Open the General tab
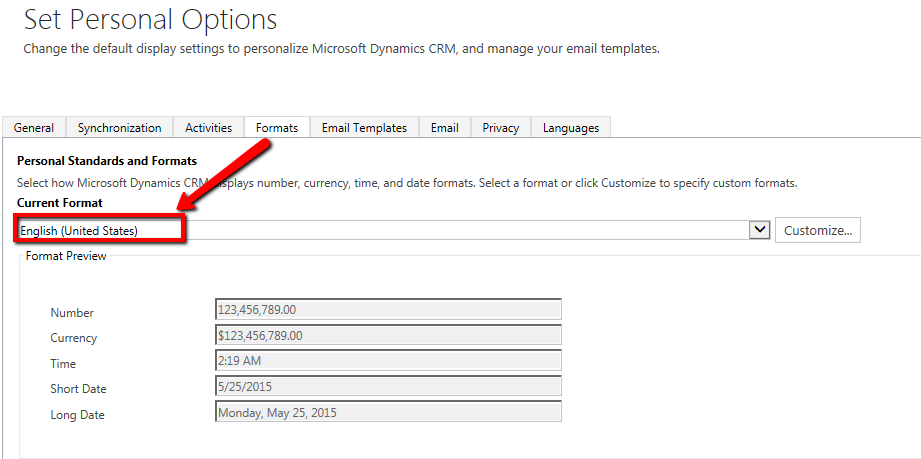 pyautogui.click(x=34, y=128)
